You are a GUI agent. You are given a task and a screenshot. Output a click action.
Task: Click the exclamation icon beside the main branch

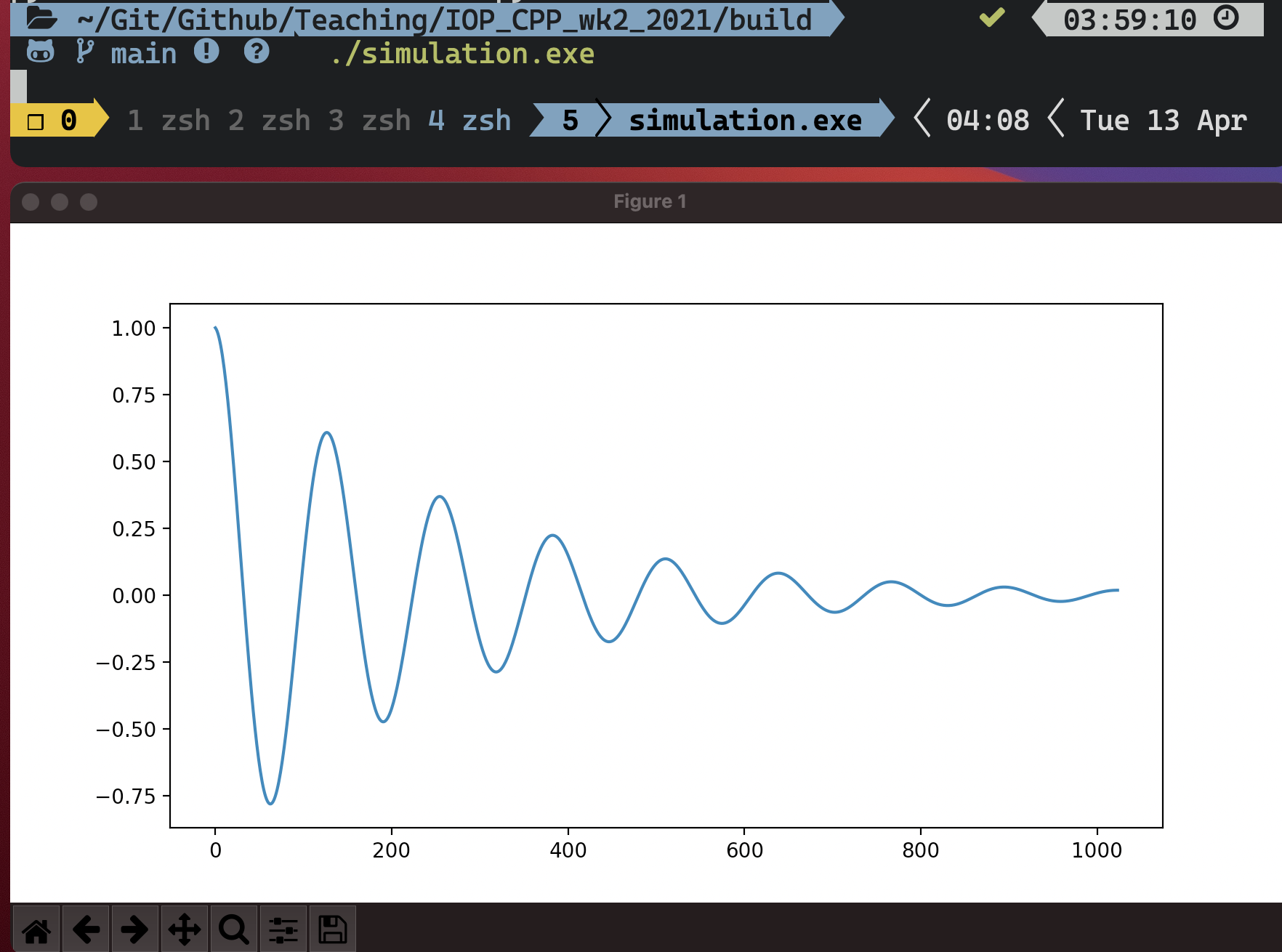[x=207, y=52]
